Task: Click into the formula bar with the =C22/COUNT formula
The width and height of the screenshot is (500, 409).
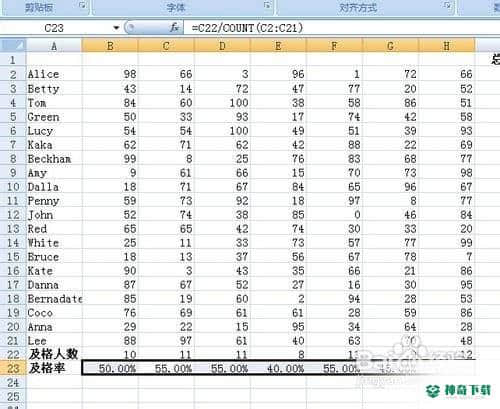Action: [x=340, y=28]
